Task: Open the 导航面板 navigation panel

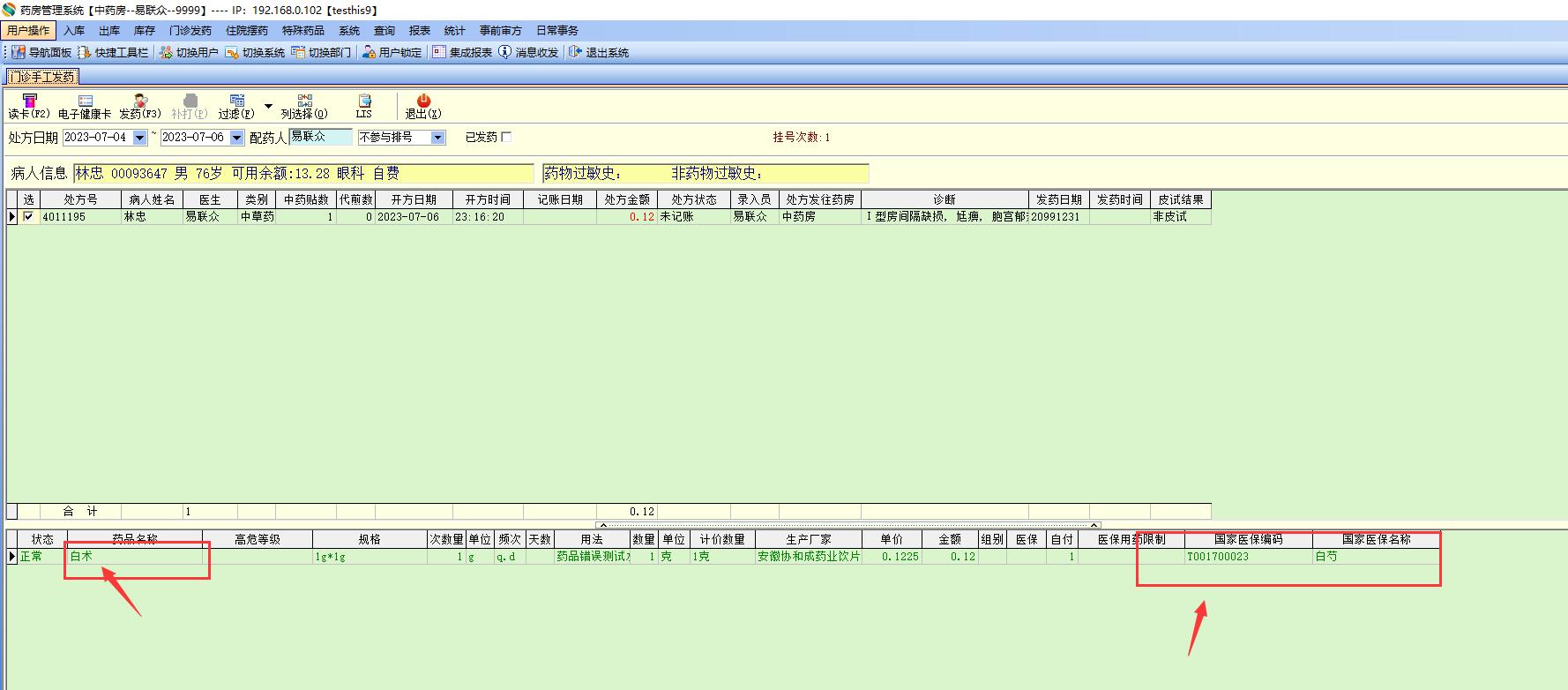Action: pyautogui.click(x=41, y=53)
